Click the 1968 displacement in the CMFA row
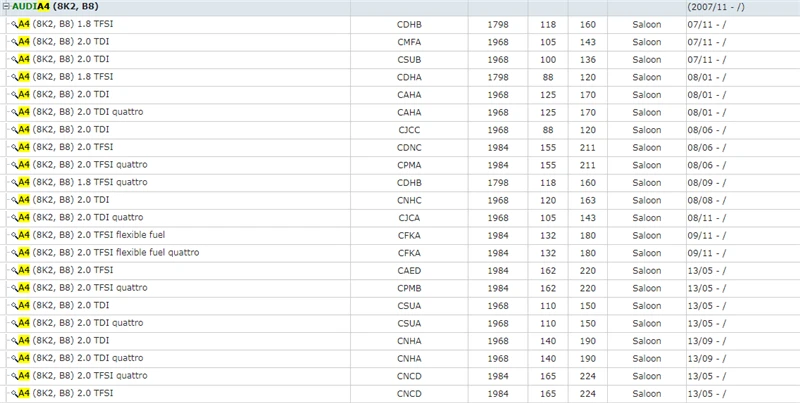 tap(498, 42)
